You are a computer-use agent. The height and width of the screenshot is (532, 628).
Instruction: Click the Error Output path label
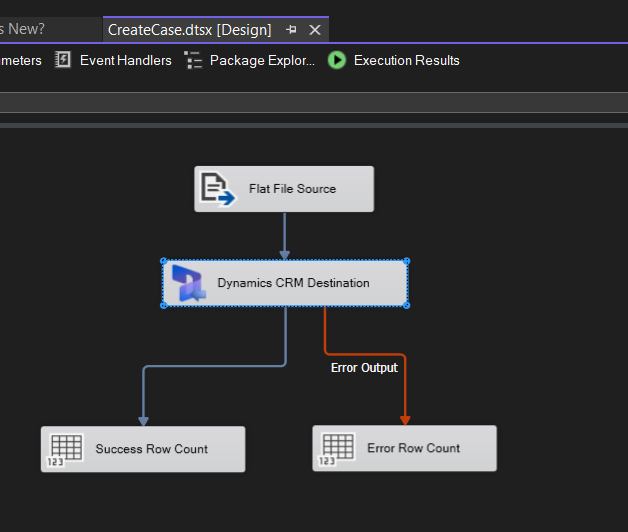point(364,368)
